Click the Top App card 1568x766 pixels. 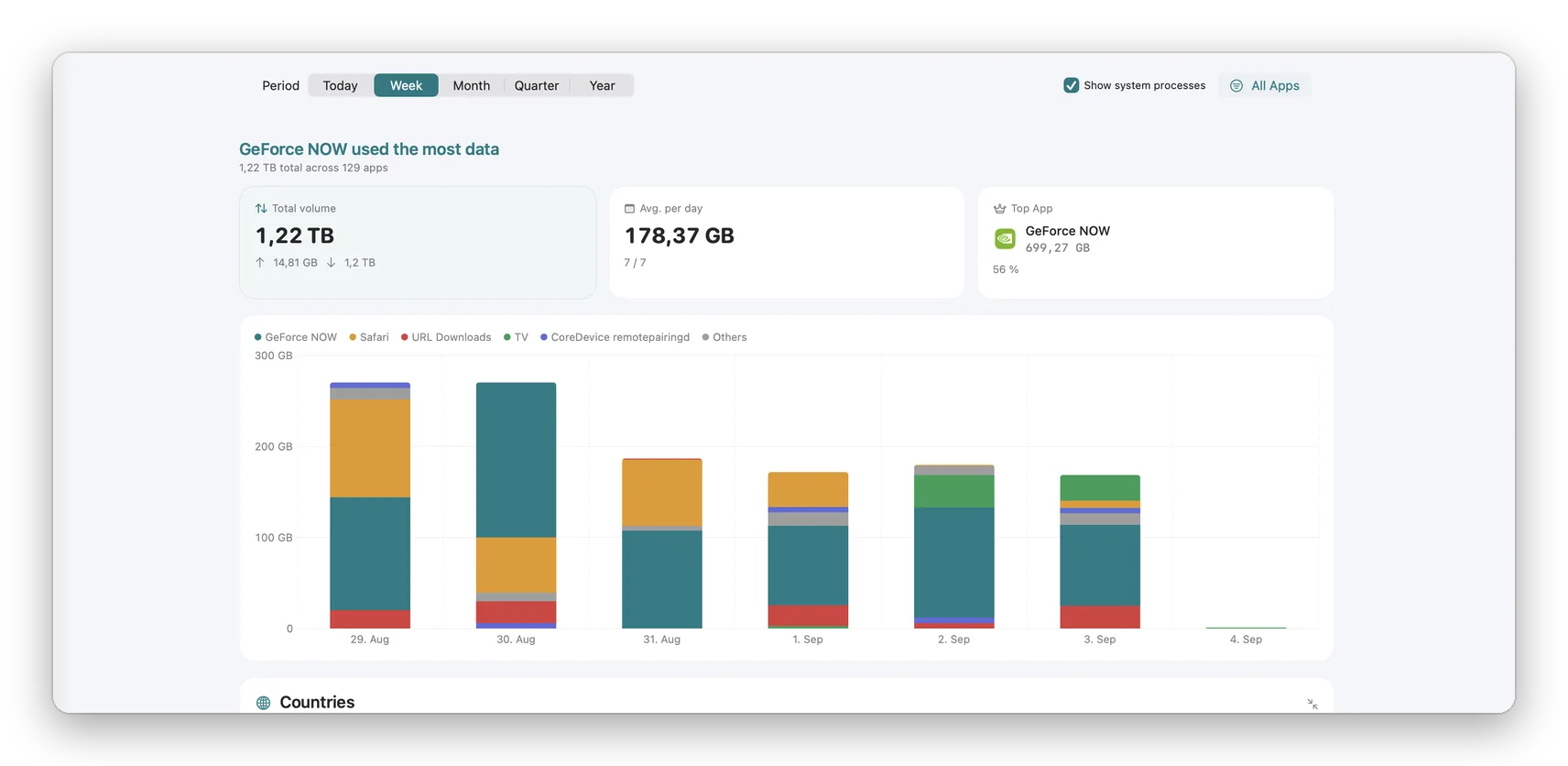click(1156, 243)
